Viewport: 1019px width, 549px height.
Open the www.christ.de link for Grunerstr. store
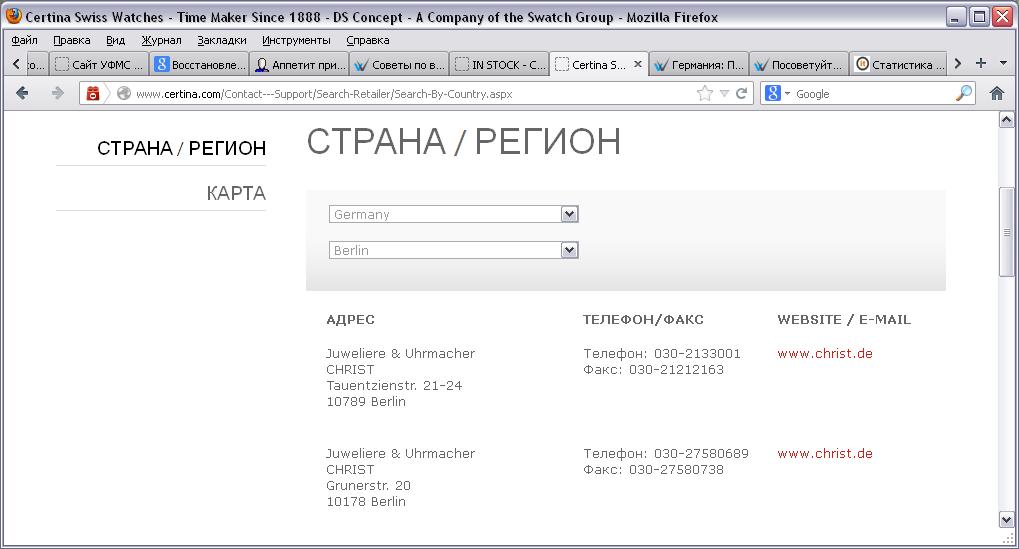coord(824,453)
